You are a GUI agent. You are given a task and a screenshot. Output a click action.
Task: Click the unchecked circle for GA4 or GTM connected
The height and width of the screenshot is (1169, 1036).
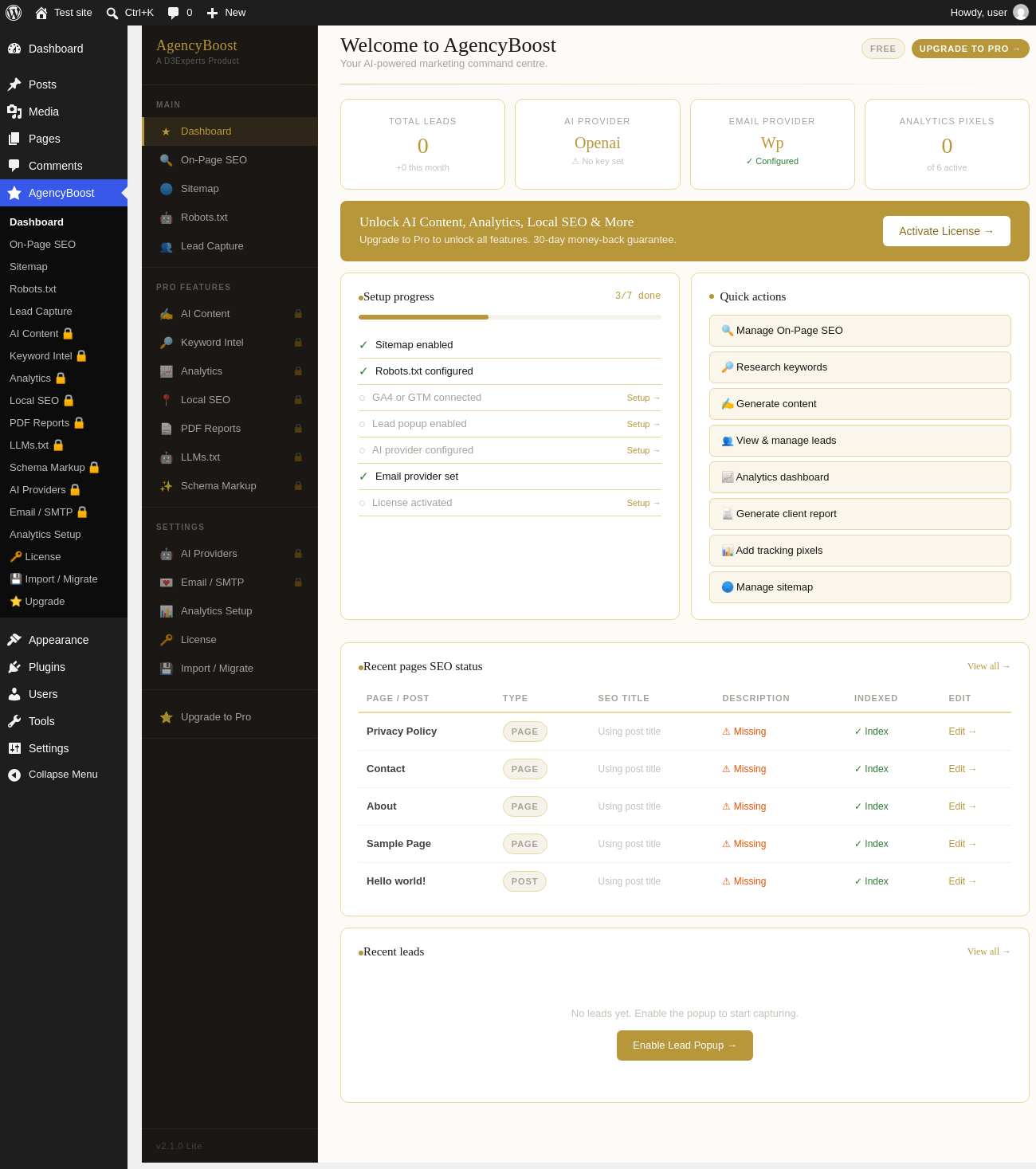pos(362,398)
